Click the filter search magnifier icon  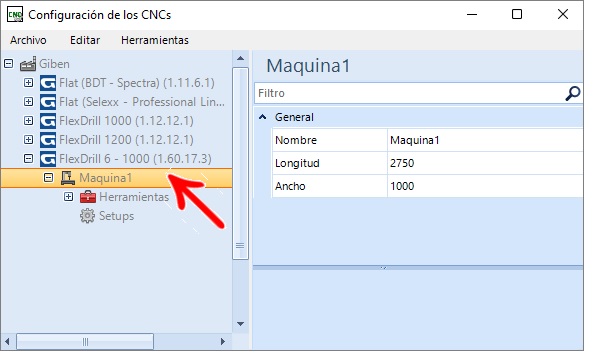click(x=572, y=93)
